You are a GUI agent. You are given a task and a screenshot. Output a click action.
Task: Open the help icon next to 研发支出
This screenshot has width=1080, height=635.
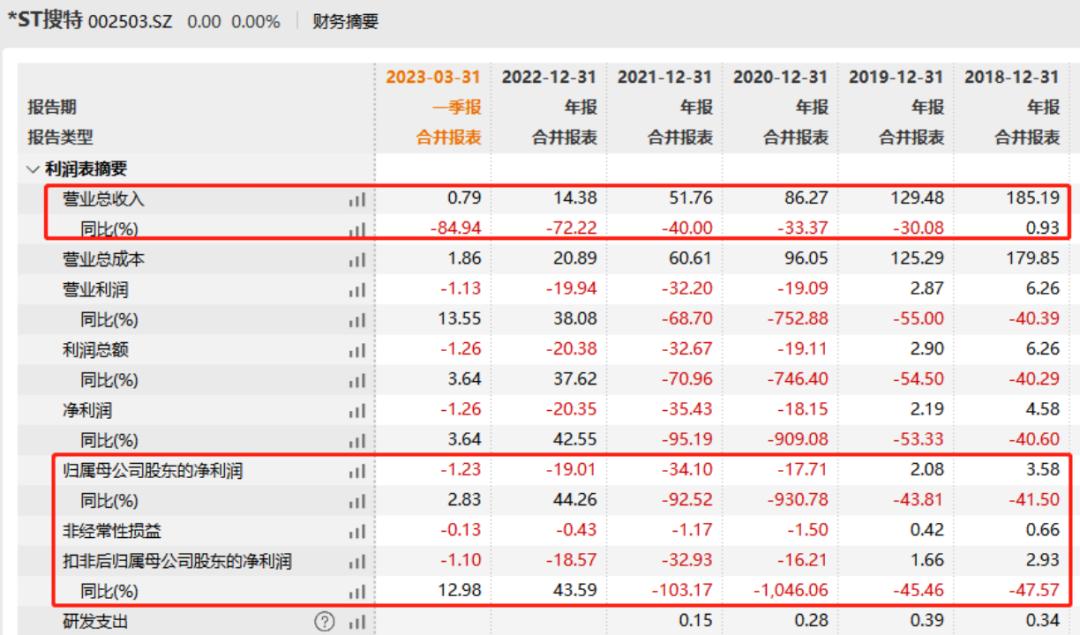323,621
